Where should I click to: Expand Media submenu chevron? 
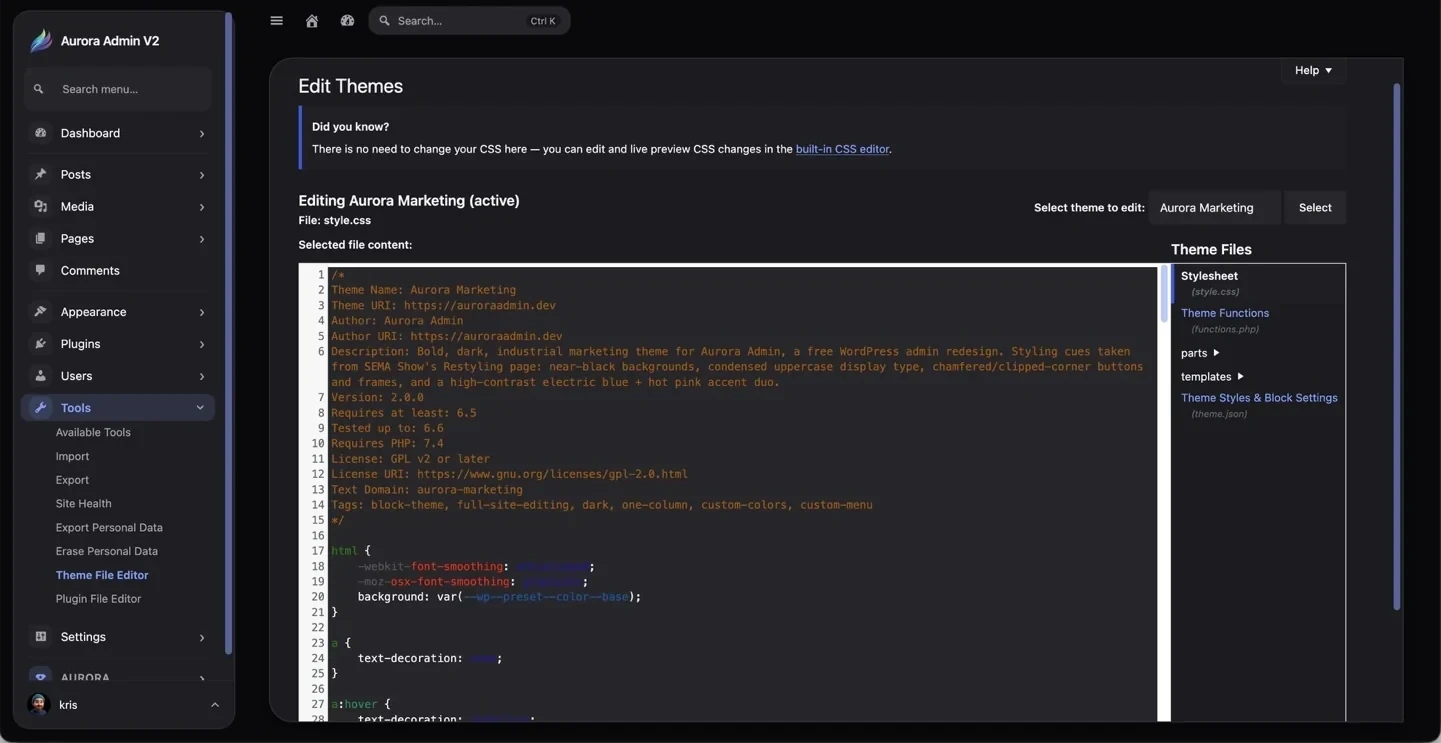tap(202, 207)
